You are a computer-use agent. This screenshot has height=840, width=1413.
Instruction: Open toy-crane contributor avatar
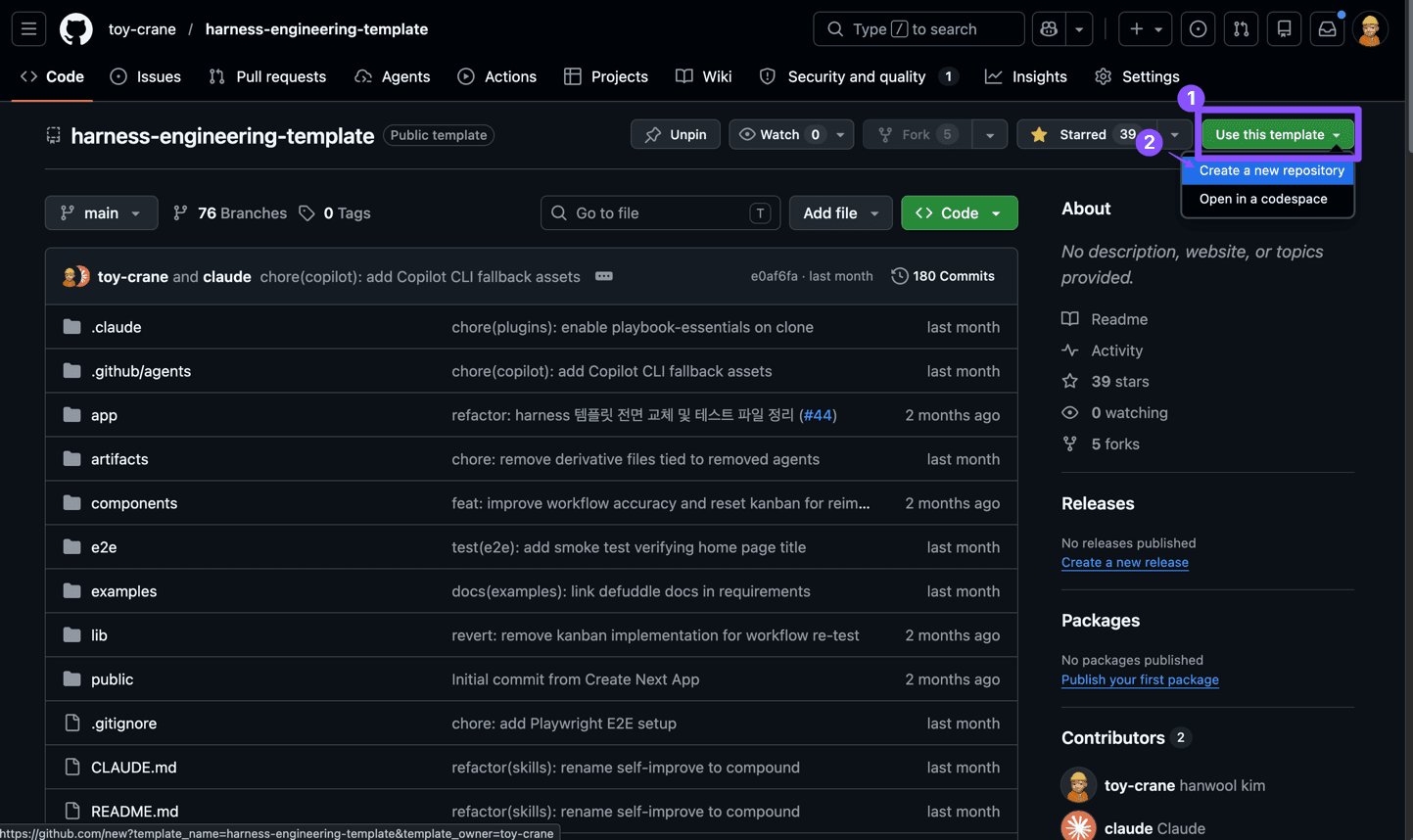pyautogui.click(x=1078, y=785)
